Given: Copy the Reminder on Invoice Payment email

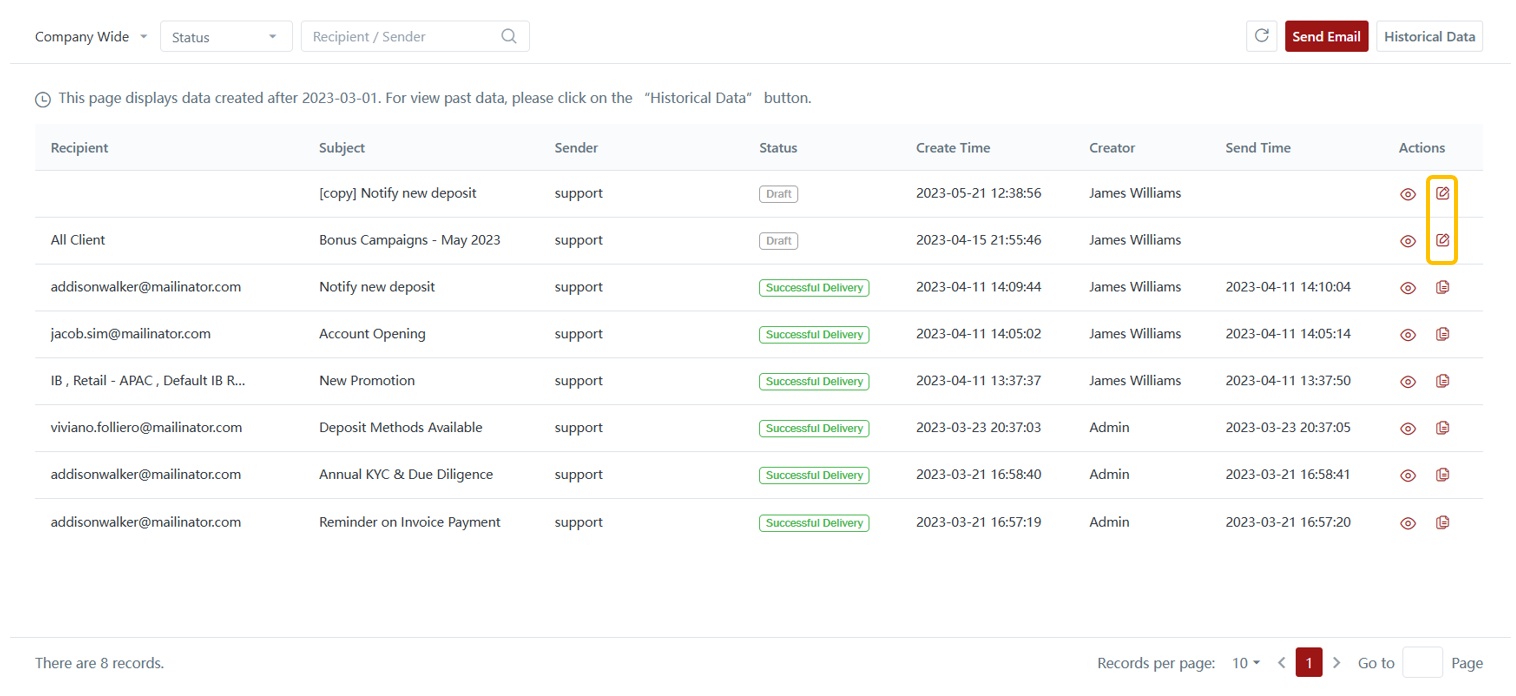Looking at the screenshot, I should tap(1442, 522).
